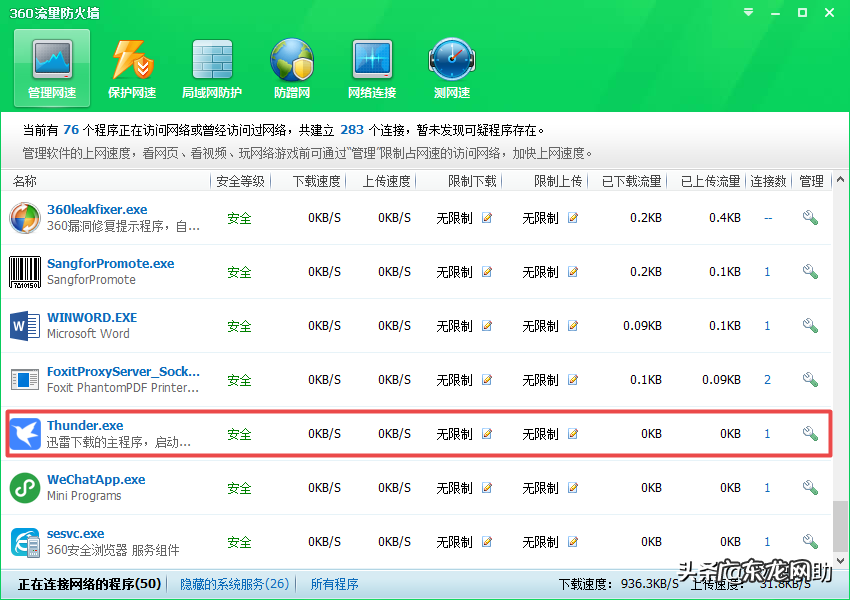Screen dimensions: 850x600
Task: Edit the download limit for sesvc.exe
Action: [x=487, y=542]
